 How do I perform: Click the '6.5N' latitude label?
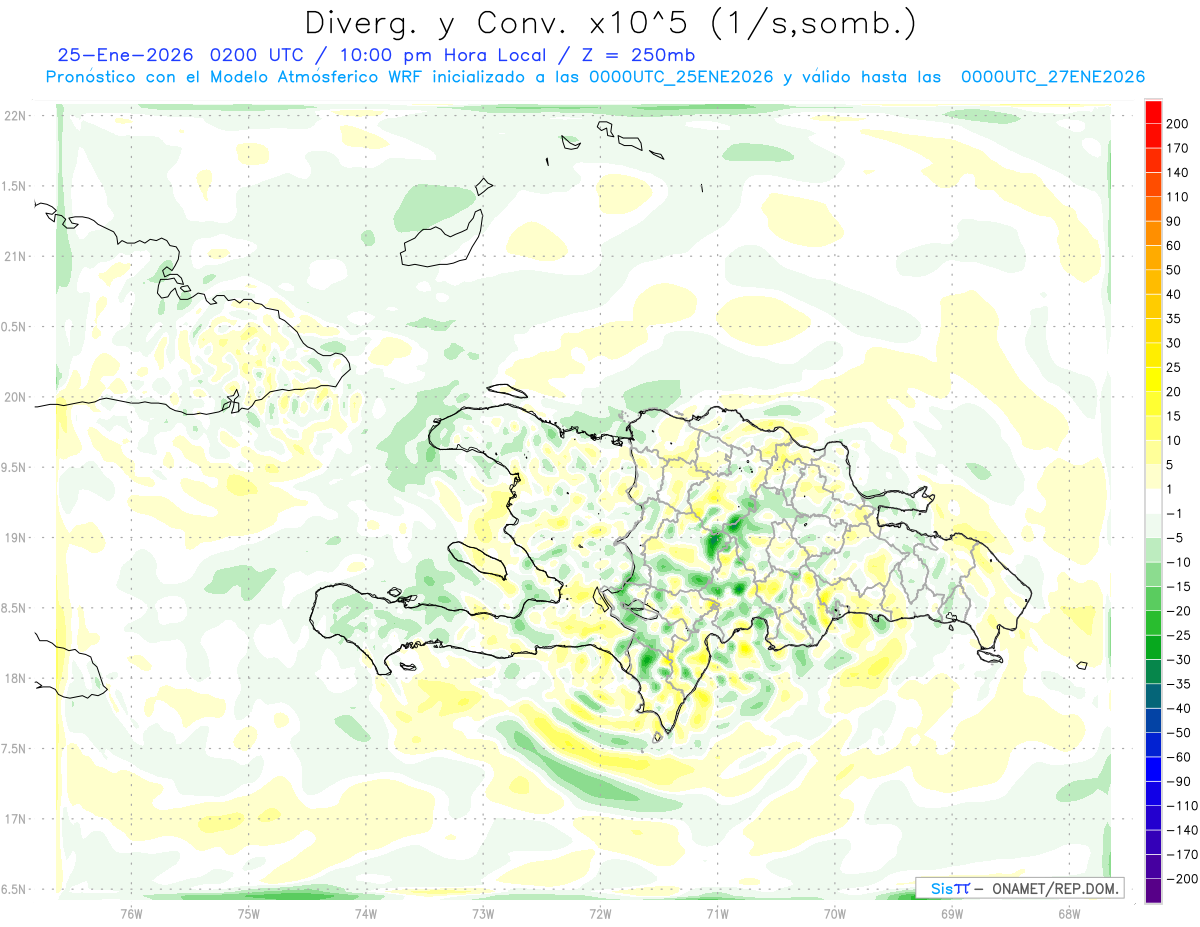point(15,889)
